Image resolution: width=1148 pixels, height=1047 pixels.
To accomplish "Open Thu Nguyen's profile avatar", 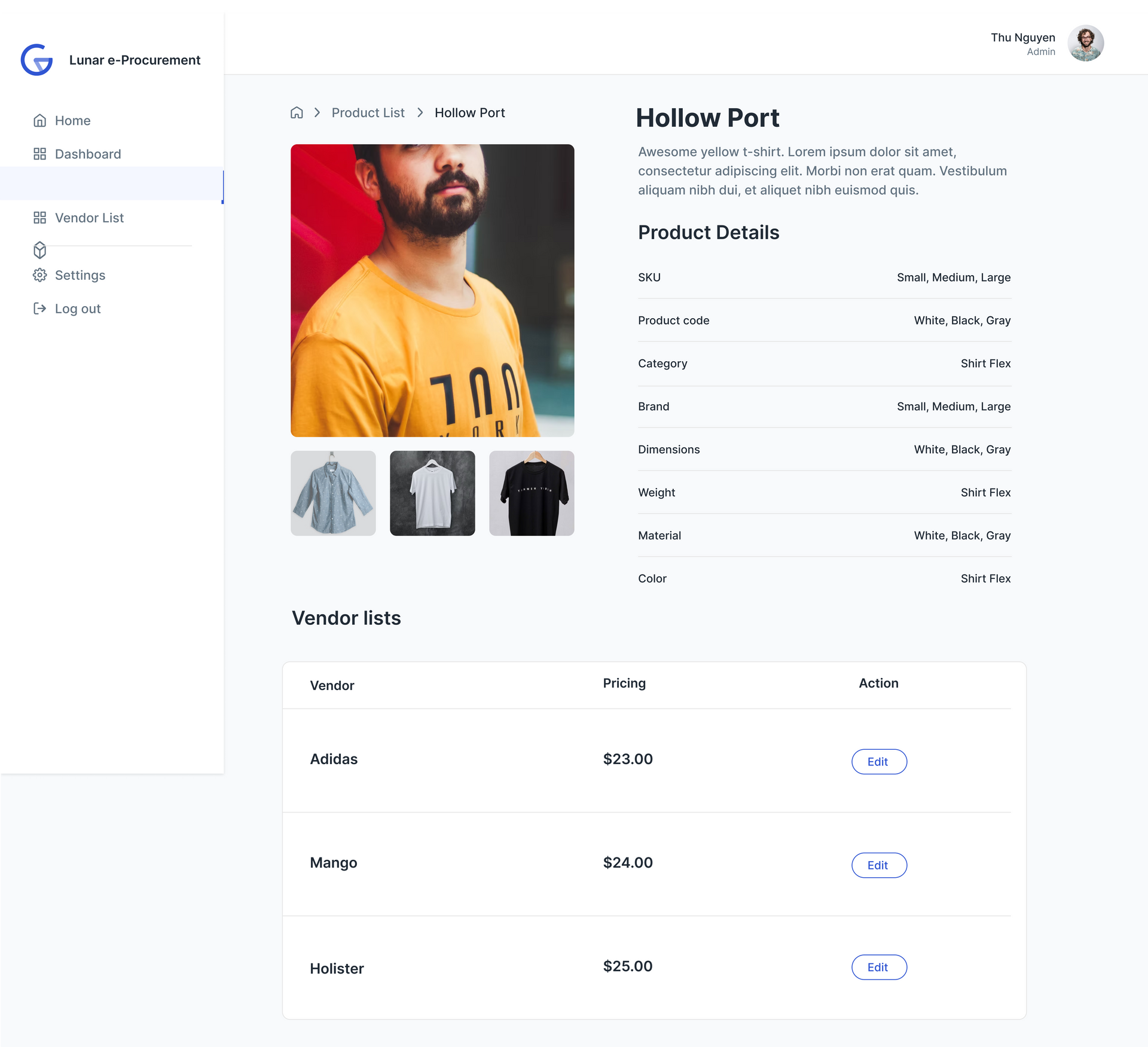I will pos(1085,44).
